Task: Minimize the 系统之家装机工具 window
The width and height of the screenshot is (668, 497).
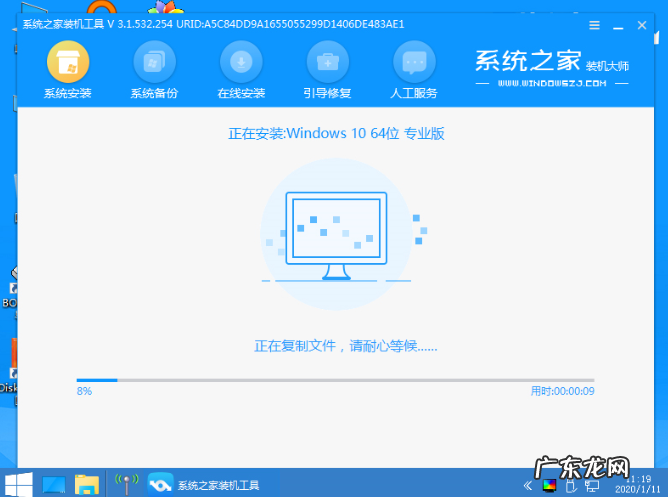Action: point(618,26)
